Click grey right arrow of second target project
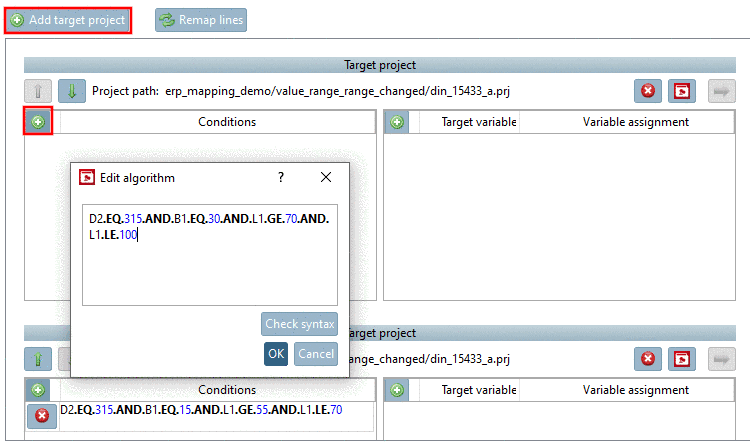This screenshot has width=750, height=446. 721,359
